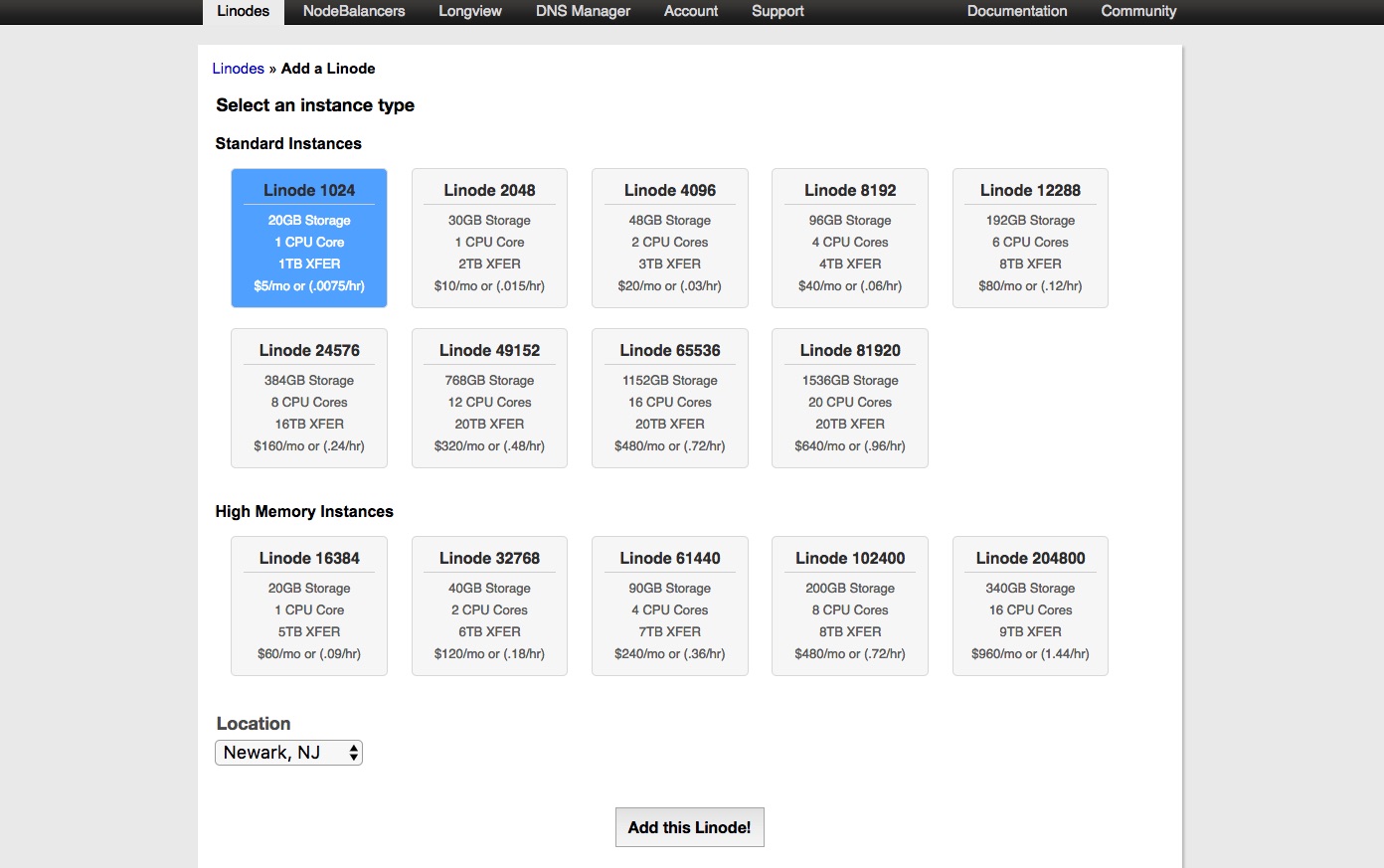Open the Account tab
Image resolution: width=1384 pixels, height=868 pixels.
click(x=691, y=12)
